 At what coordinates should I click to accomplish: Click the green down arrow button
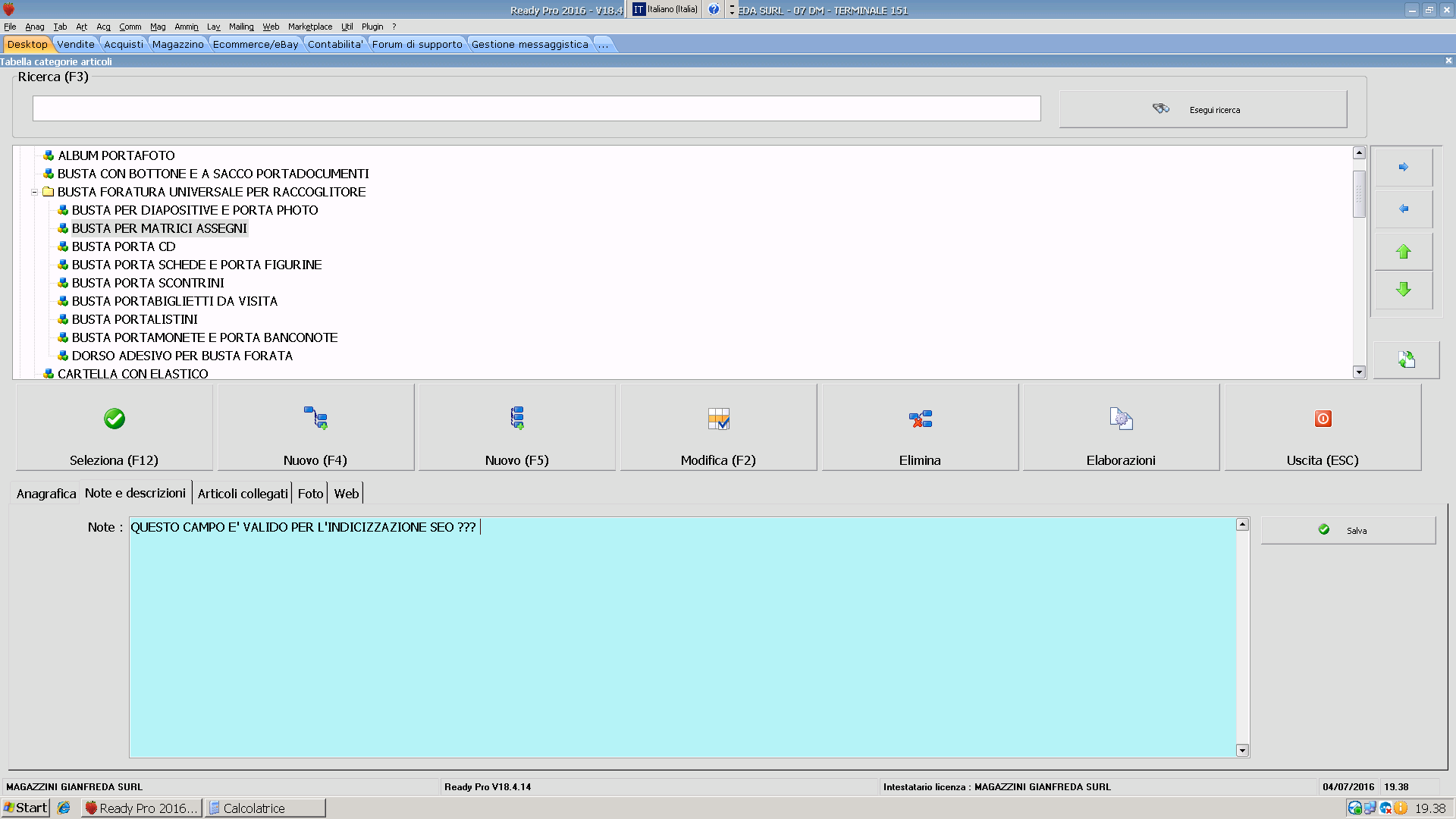(1403, 290)
